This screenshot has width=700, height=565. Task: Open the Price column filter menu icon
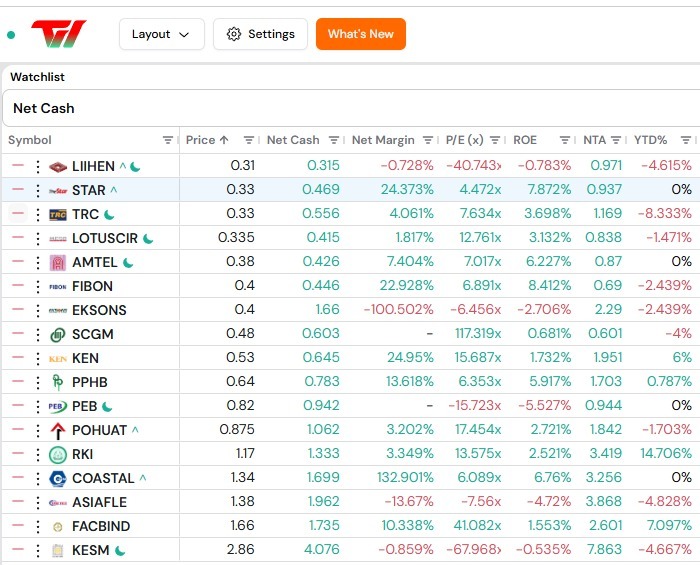pos(249,140)
